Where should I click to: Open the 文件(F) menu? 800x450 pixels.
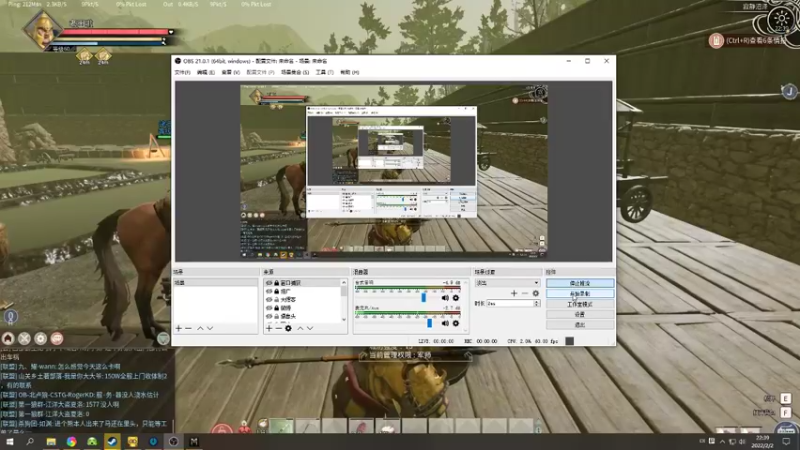click(182, 72)
